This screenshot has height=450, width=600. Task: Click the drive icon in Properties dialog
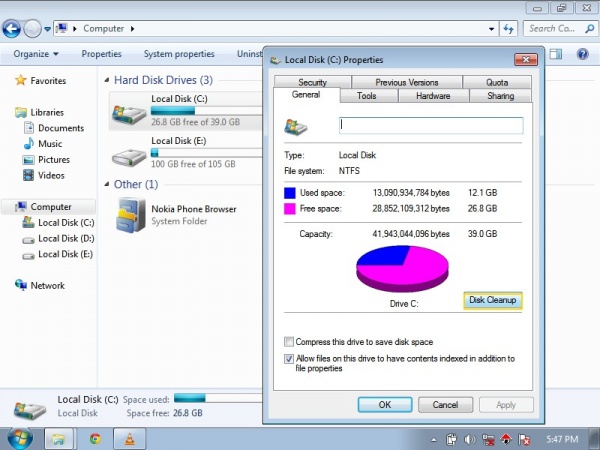(x=296, y=127)
